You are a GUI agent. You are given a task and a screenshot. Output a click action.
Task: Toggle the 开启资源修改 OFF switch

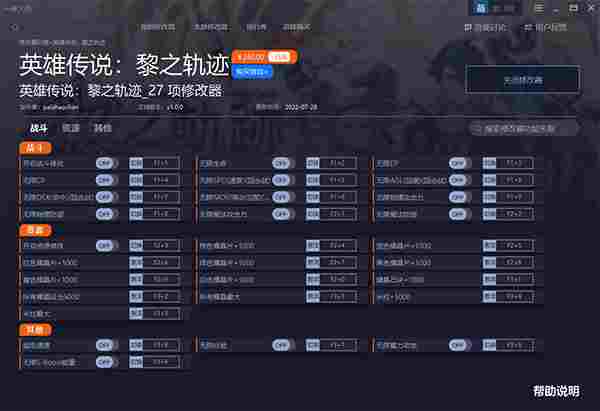[x=107, y=246]
